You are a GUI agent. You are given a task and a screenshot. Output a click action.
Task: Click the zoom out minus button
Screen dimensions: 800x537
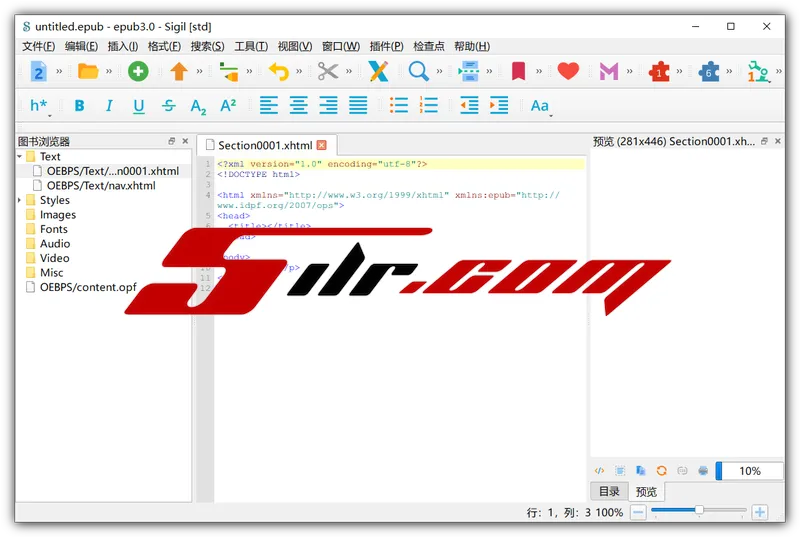tap(638, 512)
